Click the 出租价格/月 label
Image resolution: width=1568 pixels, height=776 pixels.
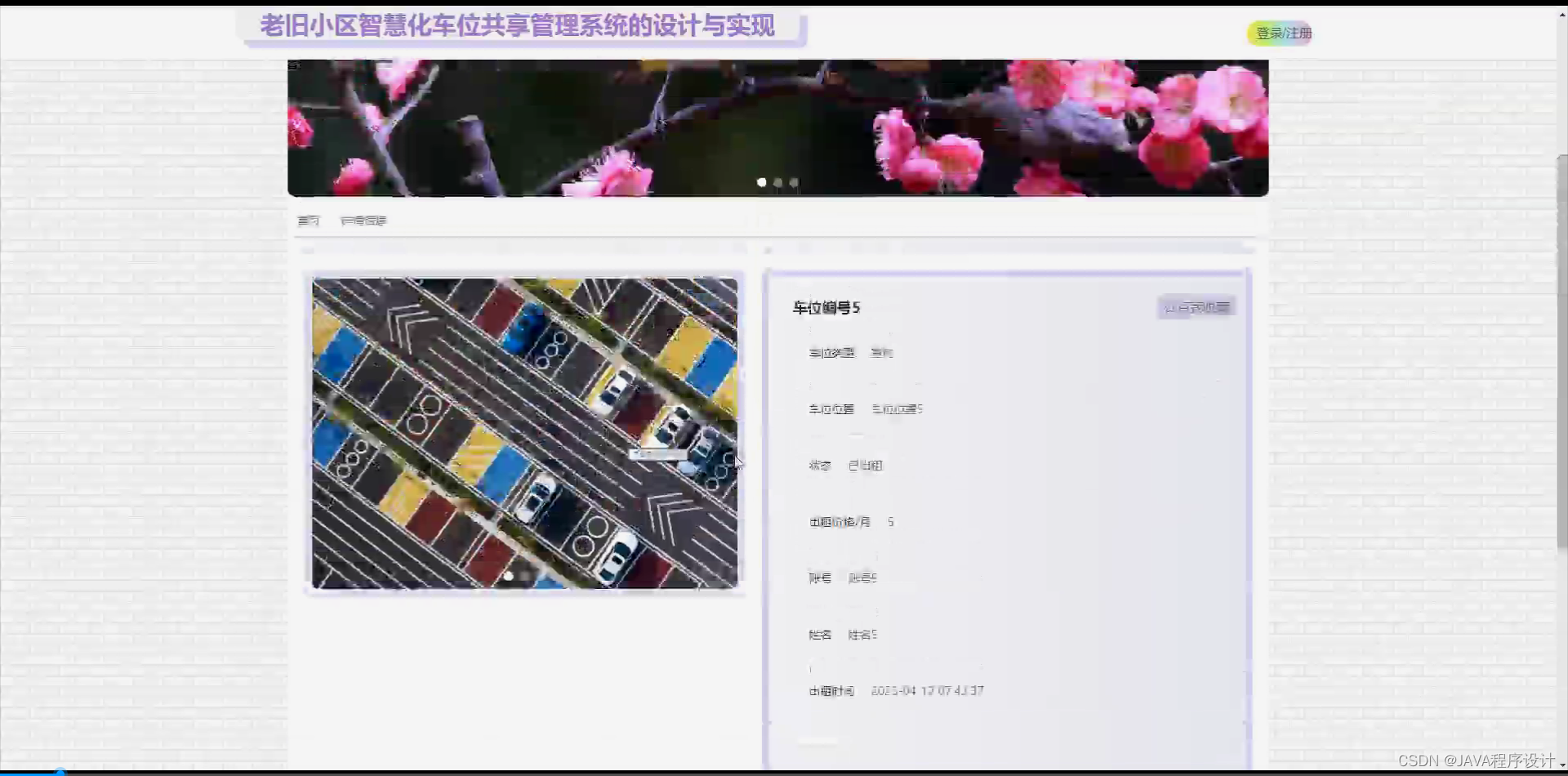(840, 522)
